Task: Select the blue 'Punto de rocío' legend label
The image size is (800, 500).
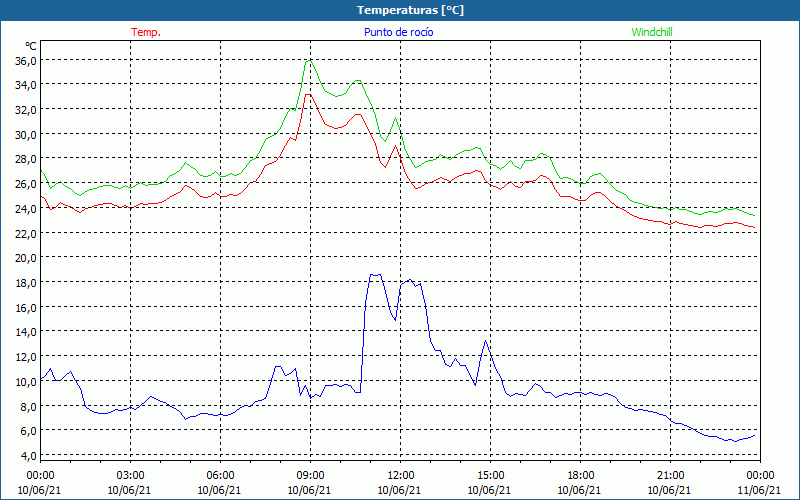Action: pyautogui.click(x=398, y=32)
